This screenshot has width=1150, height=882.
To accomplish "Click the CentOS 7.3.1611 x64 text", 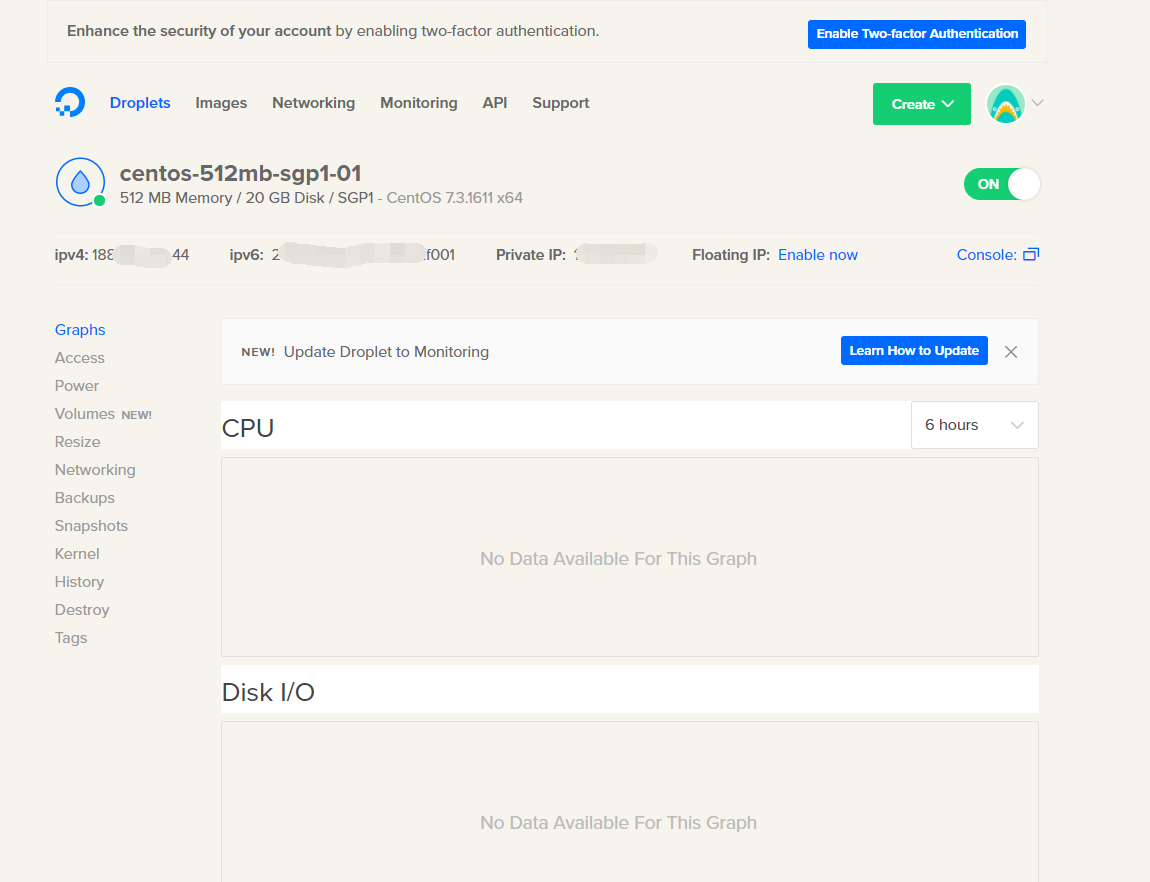I will pos(455,198).
